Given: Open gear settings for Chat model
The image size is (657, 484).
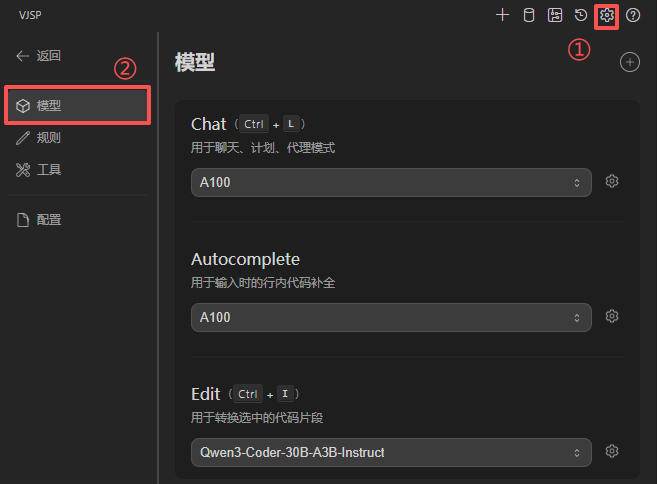Looking at the screenshot, I should pyautogui.click(x=612, y=182).
